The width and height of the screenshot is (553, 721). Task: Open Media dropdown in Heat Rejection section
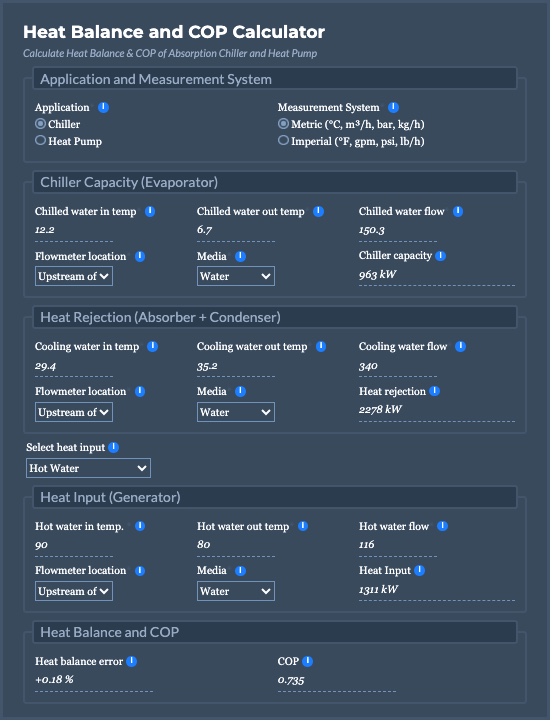(x=236, y=412)
